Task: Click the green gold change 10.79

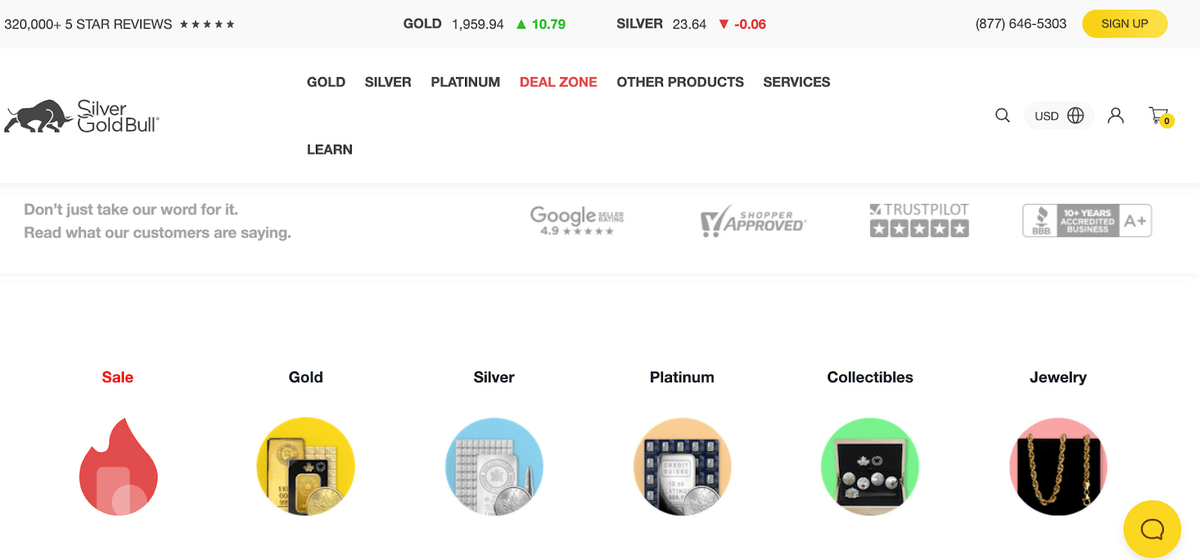Action: (540, 24)
